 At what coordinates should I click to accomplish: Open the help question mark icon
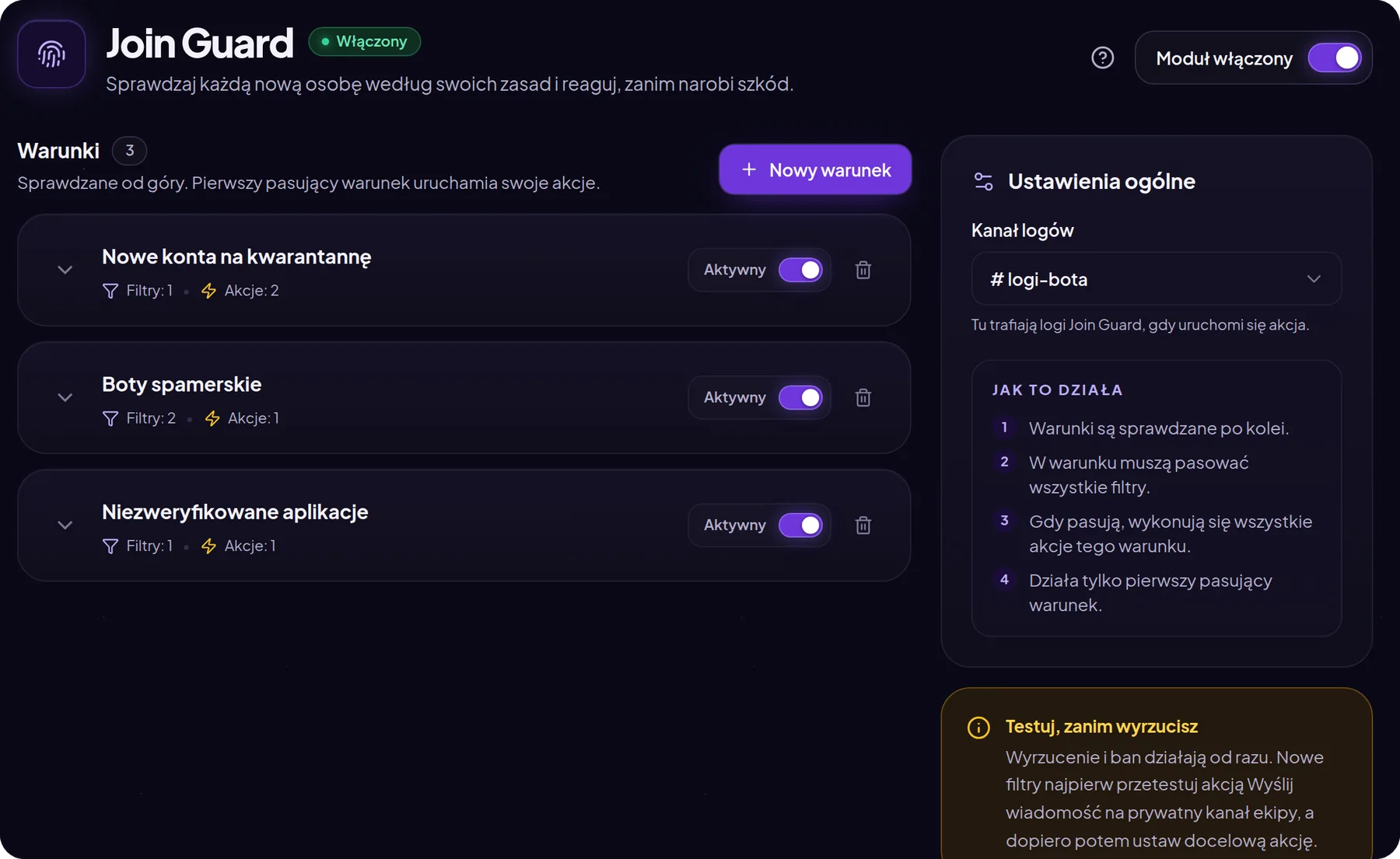tap(1102, 58)
